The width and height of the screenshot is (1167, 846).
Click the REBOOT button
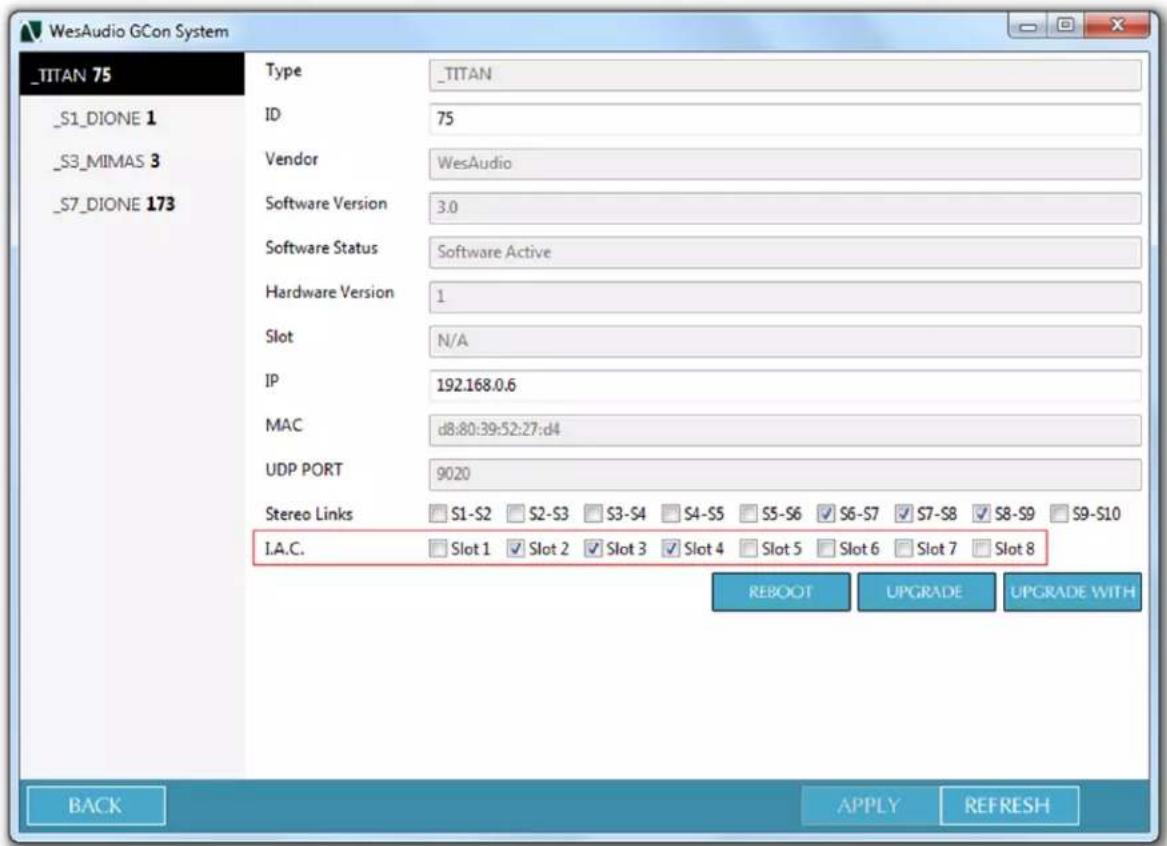[x=781, y=592]
